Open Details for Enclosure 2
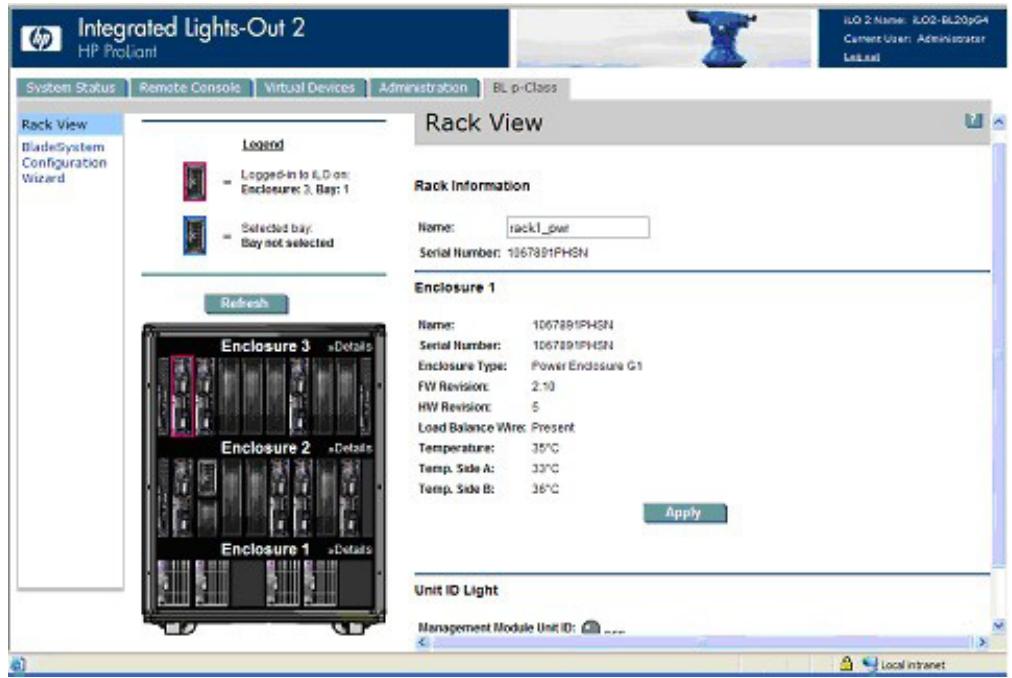 (x=350, y=448)
